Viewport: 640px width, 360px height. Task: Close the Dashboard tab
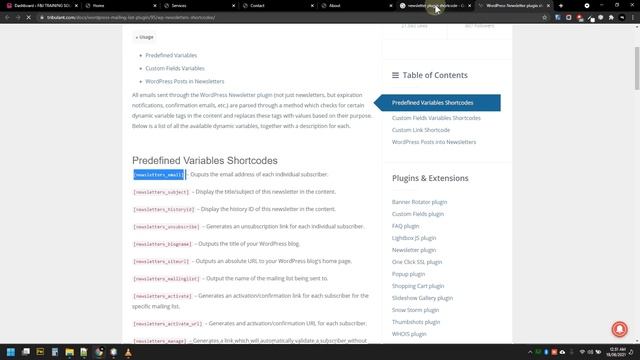[x=76, y=6]
